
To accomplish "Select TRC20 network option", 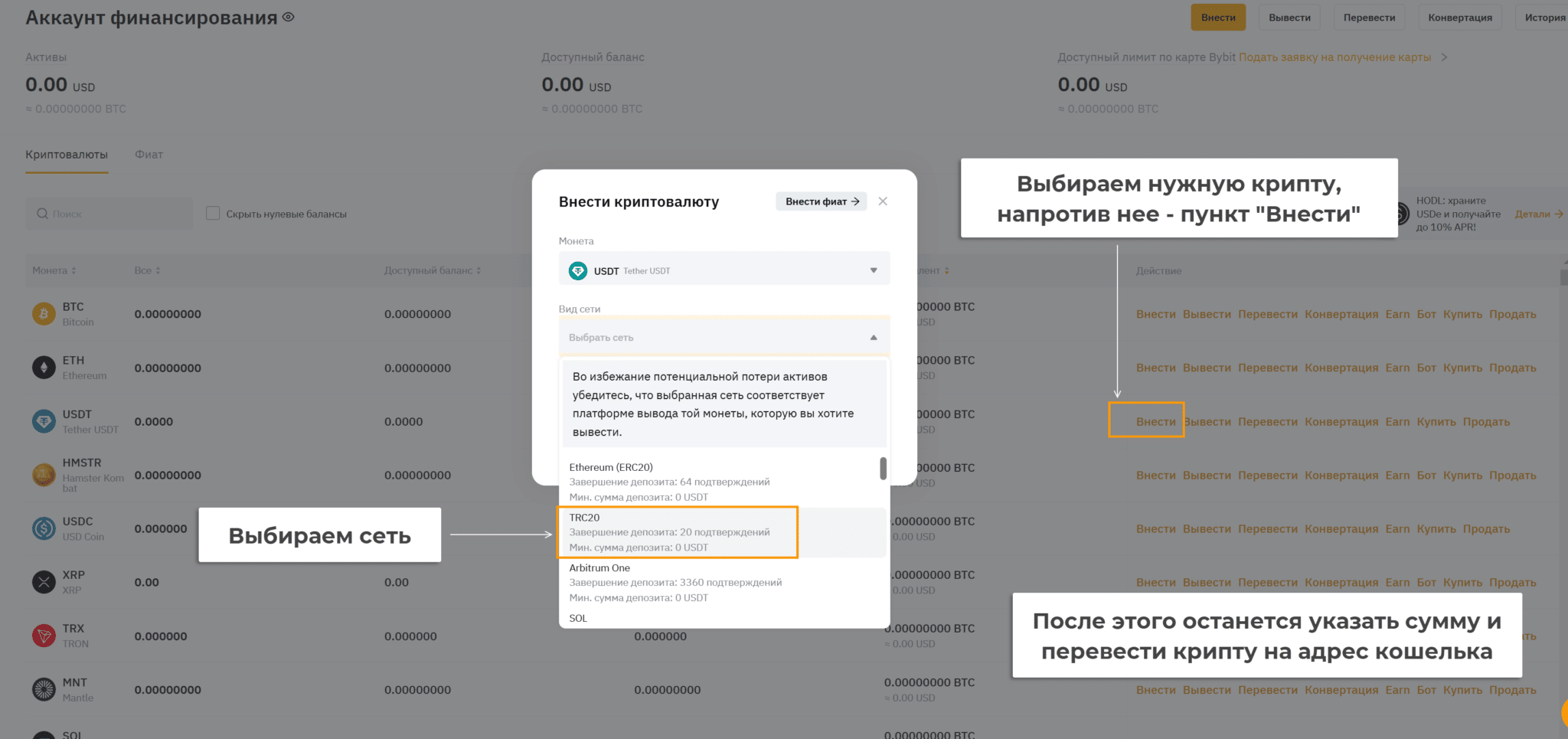I will tap(678, 532).
